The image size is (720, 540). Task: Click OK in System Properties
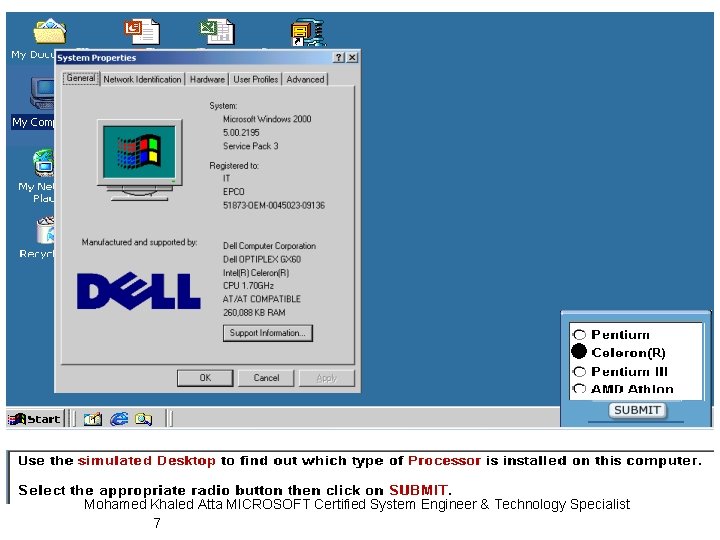tap(205, 378)
